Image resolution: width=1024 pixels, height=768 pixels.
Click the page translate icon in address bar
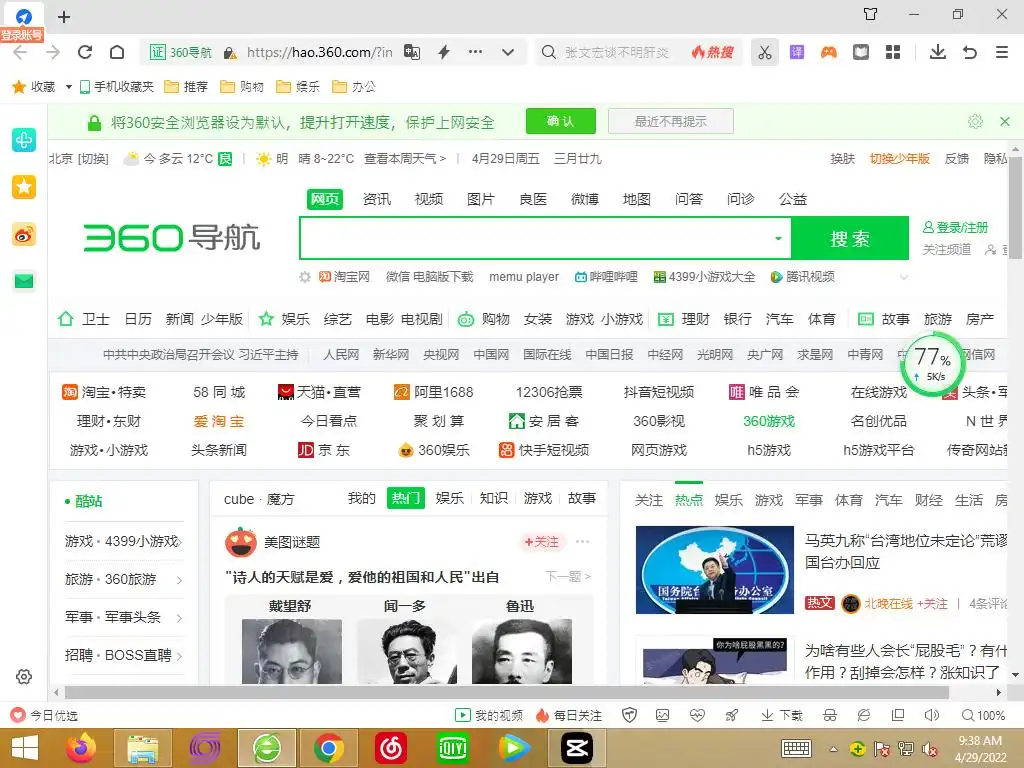click(x=412, y=52)
